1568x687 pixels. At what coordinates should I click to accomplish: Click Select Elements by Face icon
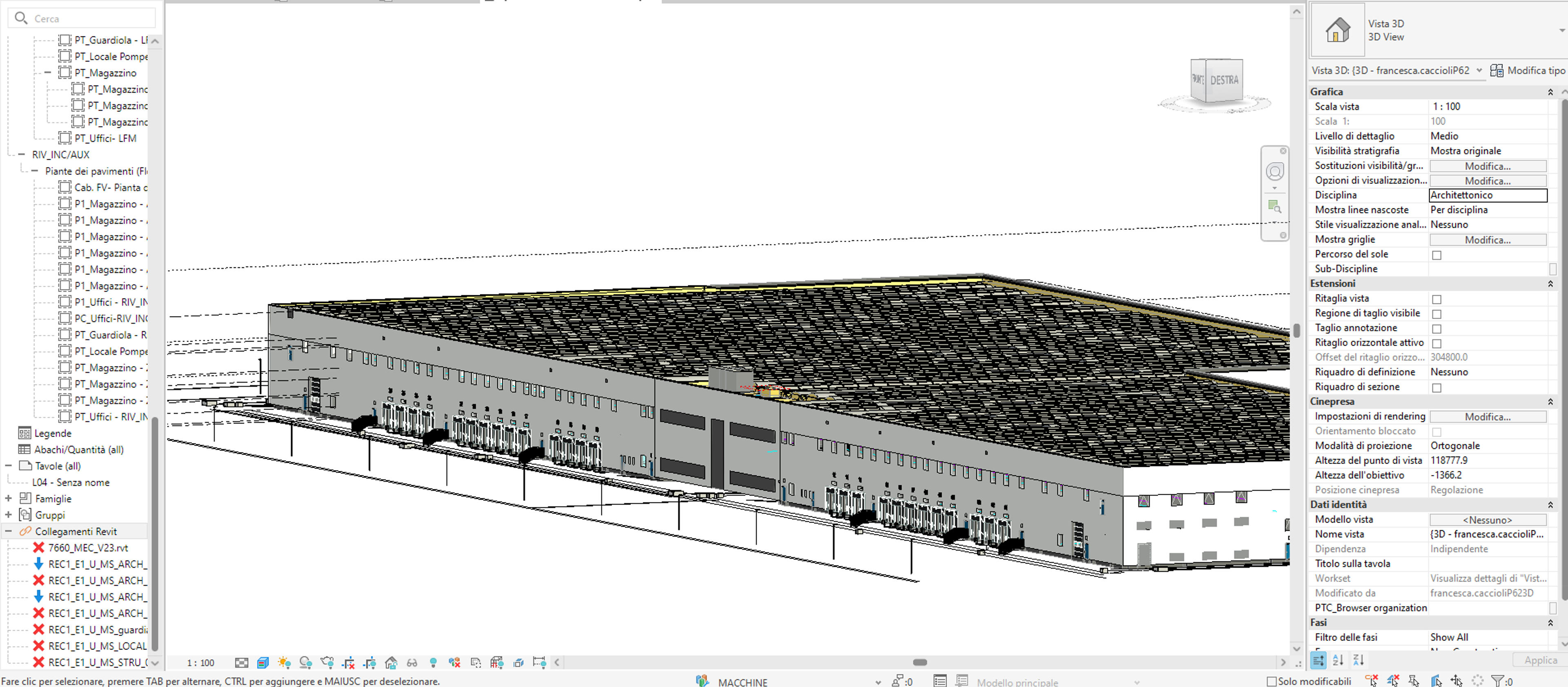click(1437, 681)
